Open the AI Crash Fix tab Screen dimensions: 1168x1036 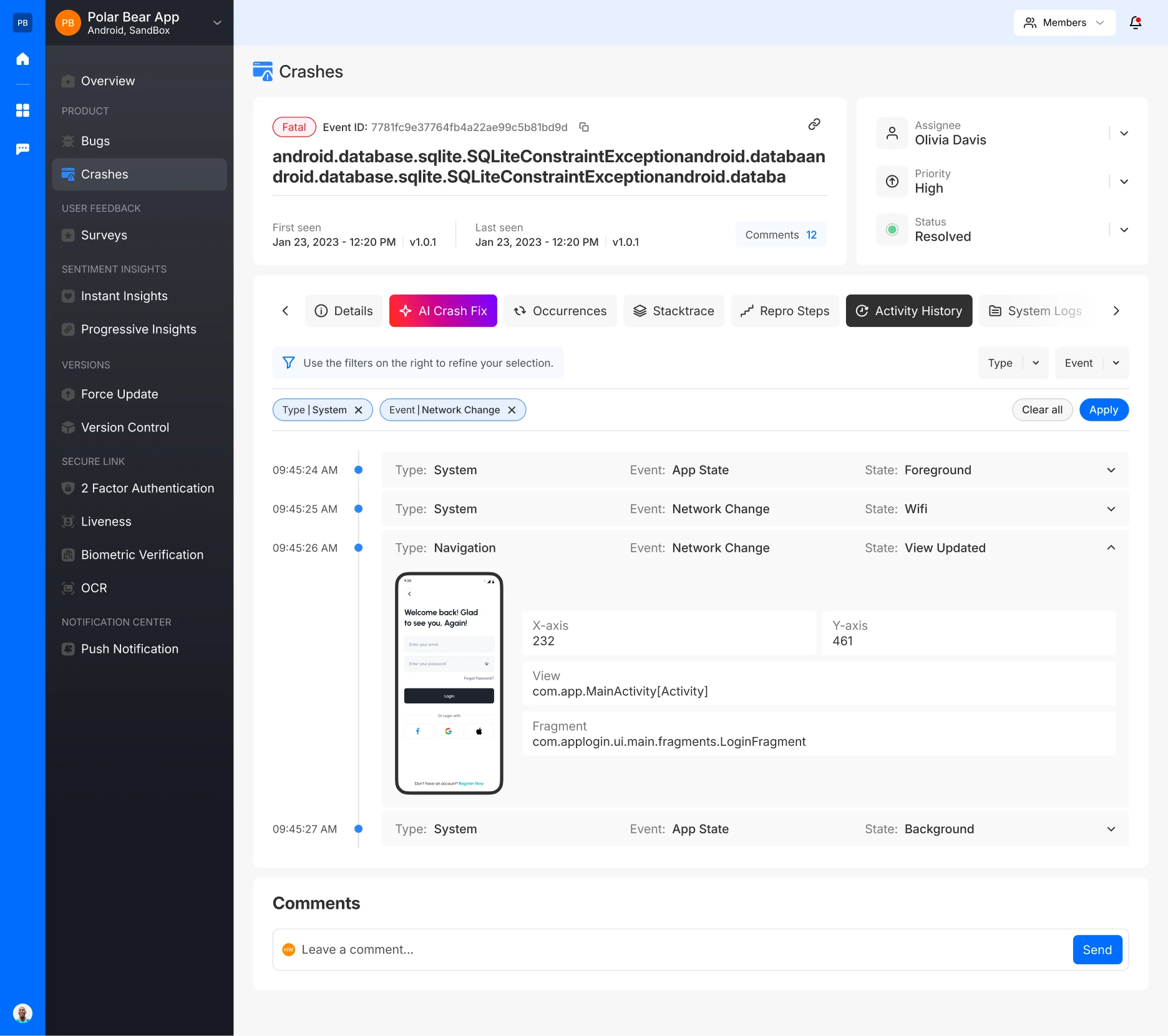tap(443, 311)
